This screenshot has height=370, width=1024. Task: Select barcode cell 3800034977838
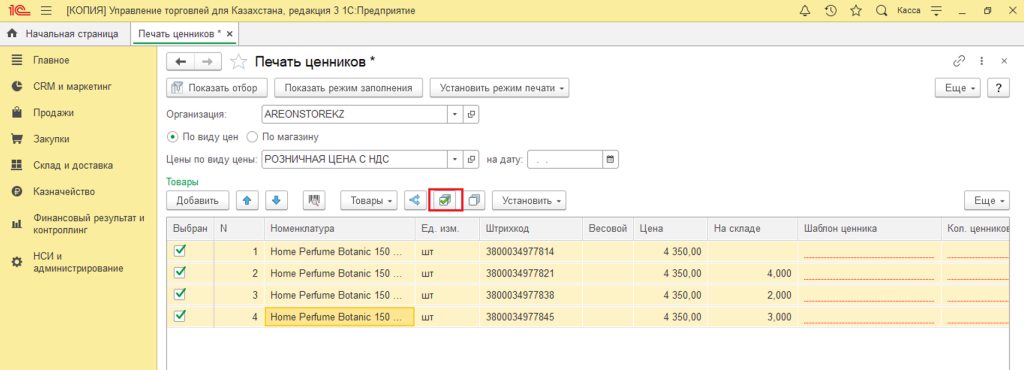point(531,295)
